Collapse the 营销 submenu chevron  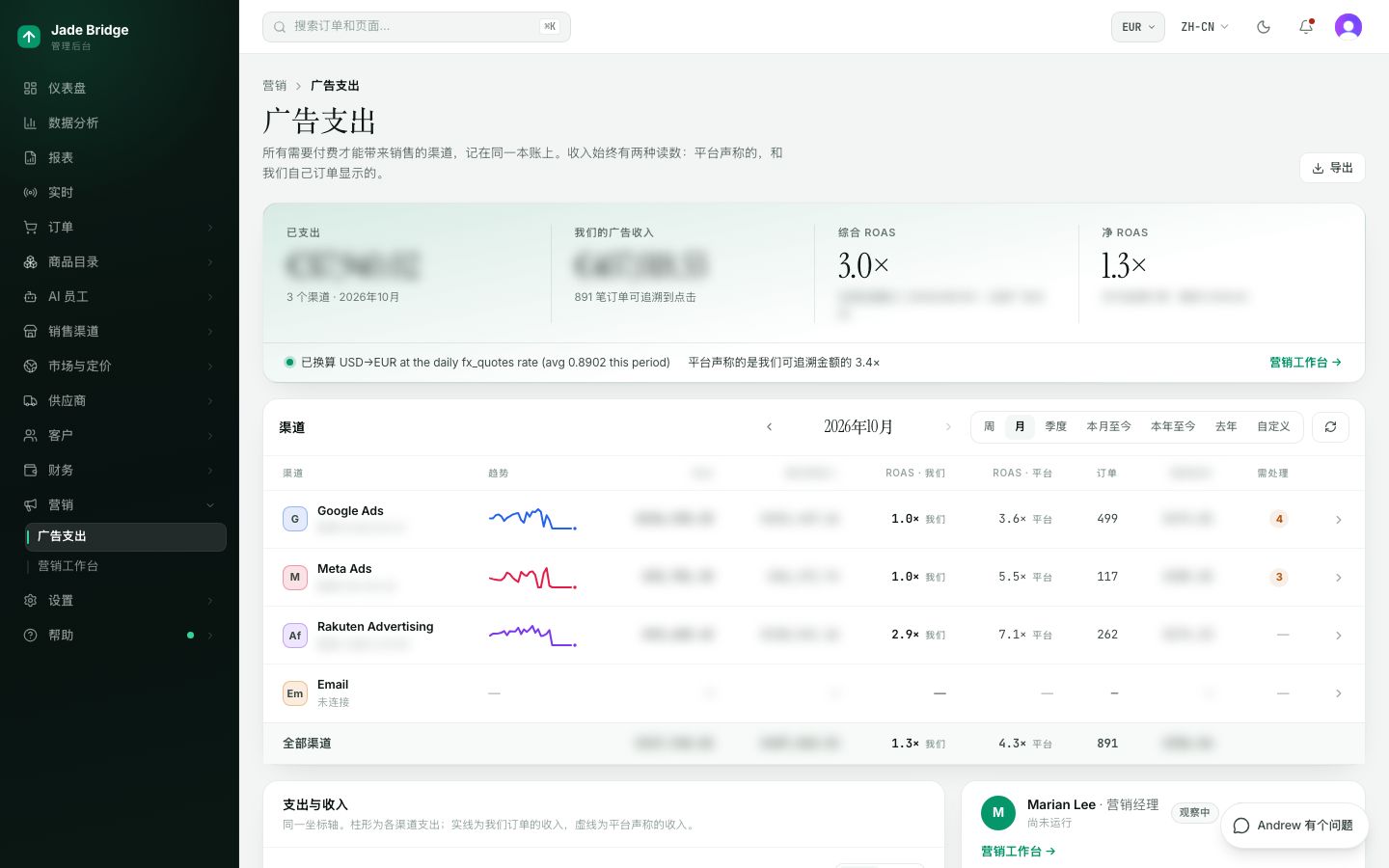pos(210,504)
